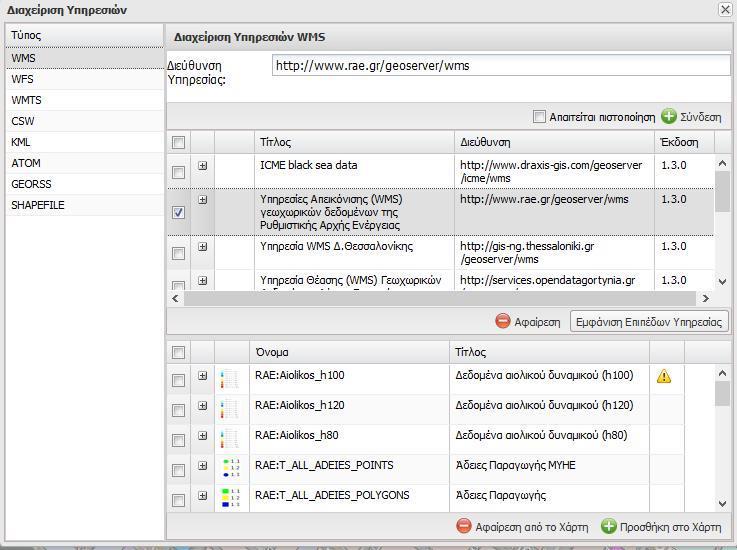737x550 pixels.
Task: Sort layers by Όνομα column header
Action: [x=349, y=352]
